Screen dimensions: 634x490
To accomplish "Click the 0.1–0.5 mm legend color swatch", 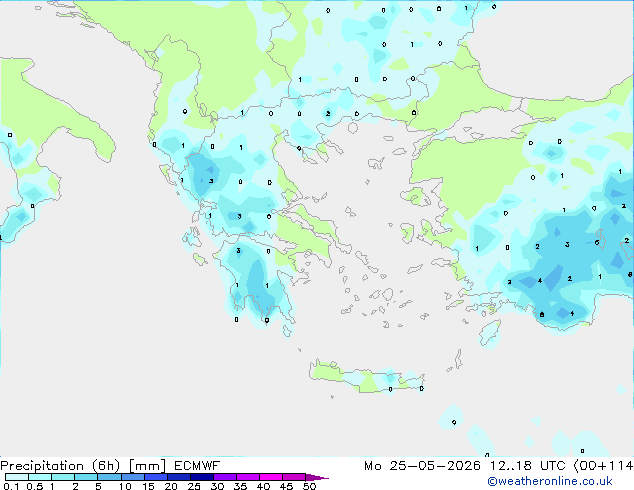I will coord(17,477).
